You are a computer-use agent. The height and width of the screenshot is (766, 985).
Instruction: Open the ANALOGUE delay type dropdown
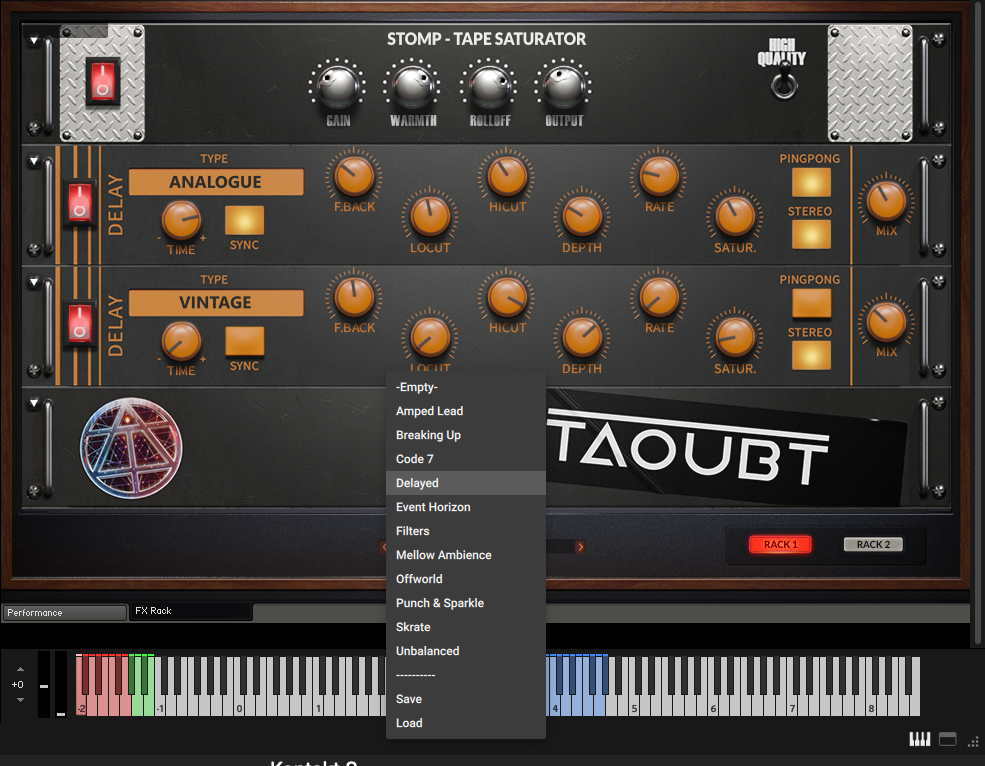[216, 182]
